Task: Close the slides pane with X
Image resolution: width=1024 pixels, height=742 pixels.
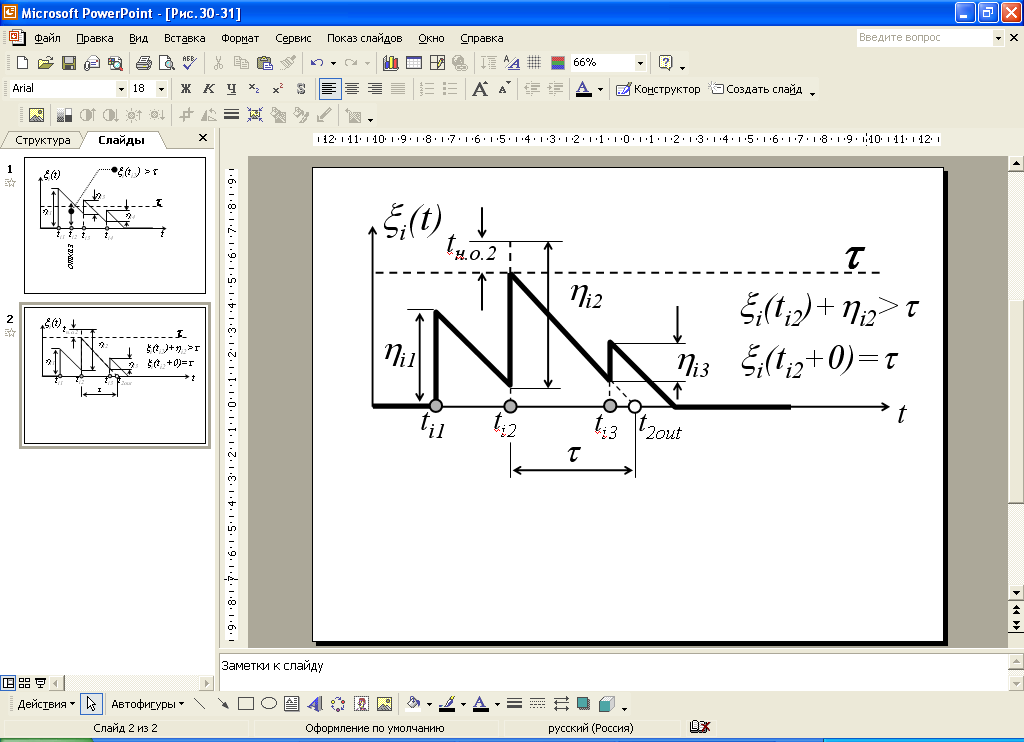Action: tap(203, 138)
